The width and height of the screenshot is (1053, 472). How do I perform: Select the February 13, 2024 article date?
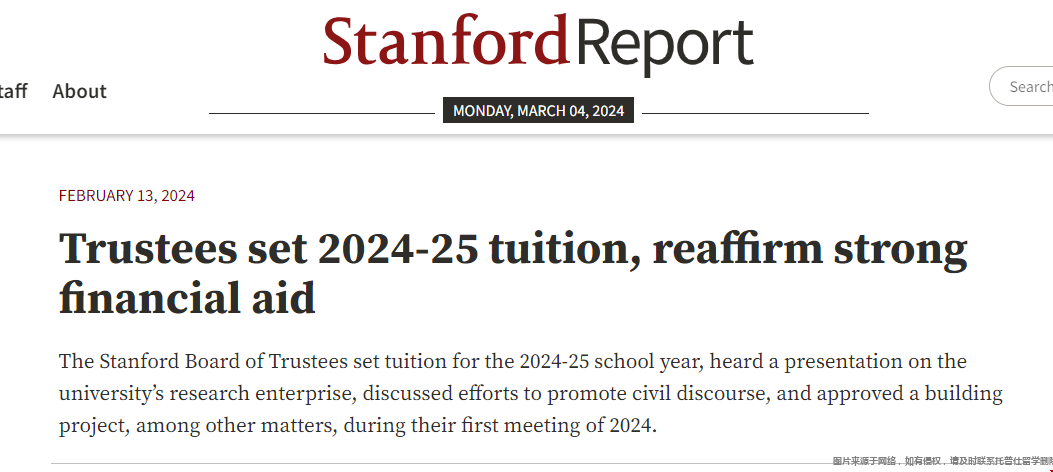pyautogui.click(x=127, y=195)
